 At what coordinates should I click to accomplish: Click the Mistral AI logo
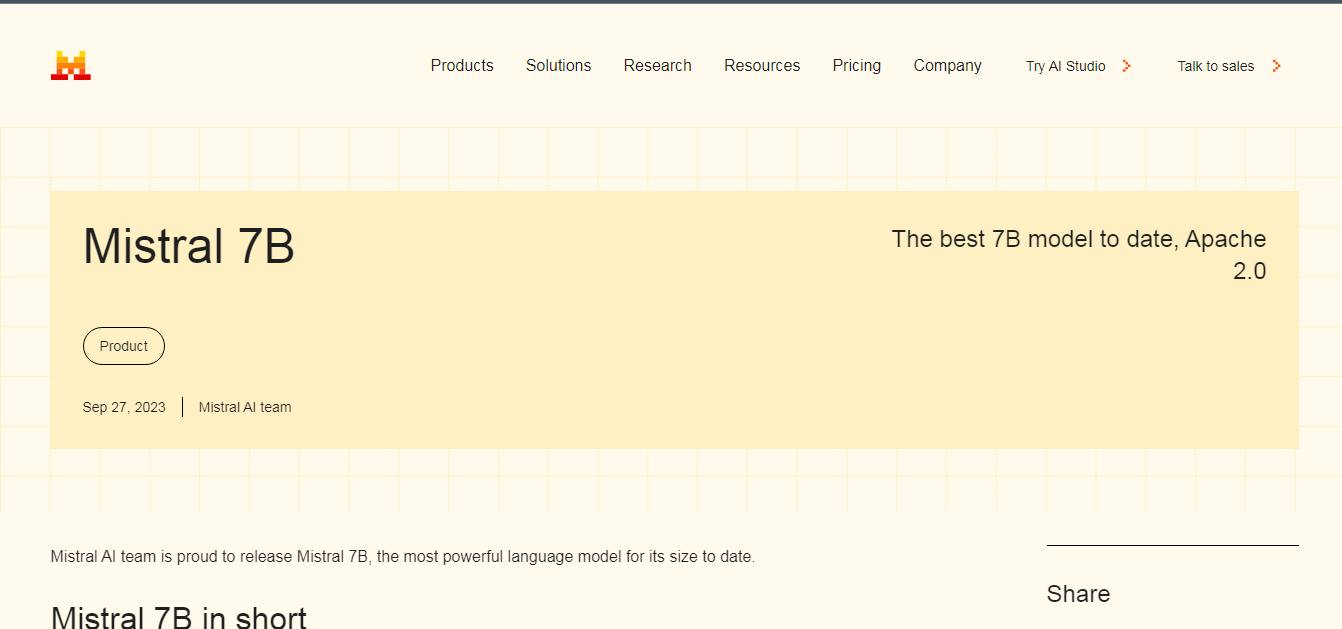tap(70, 64)
